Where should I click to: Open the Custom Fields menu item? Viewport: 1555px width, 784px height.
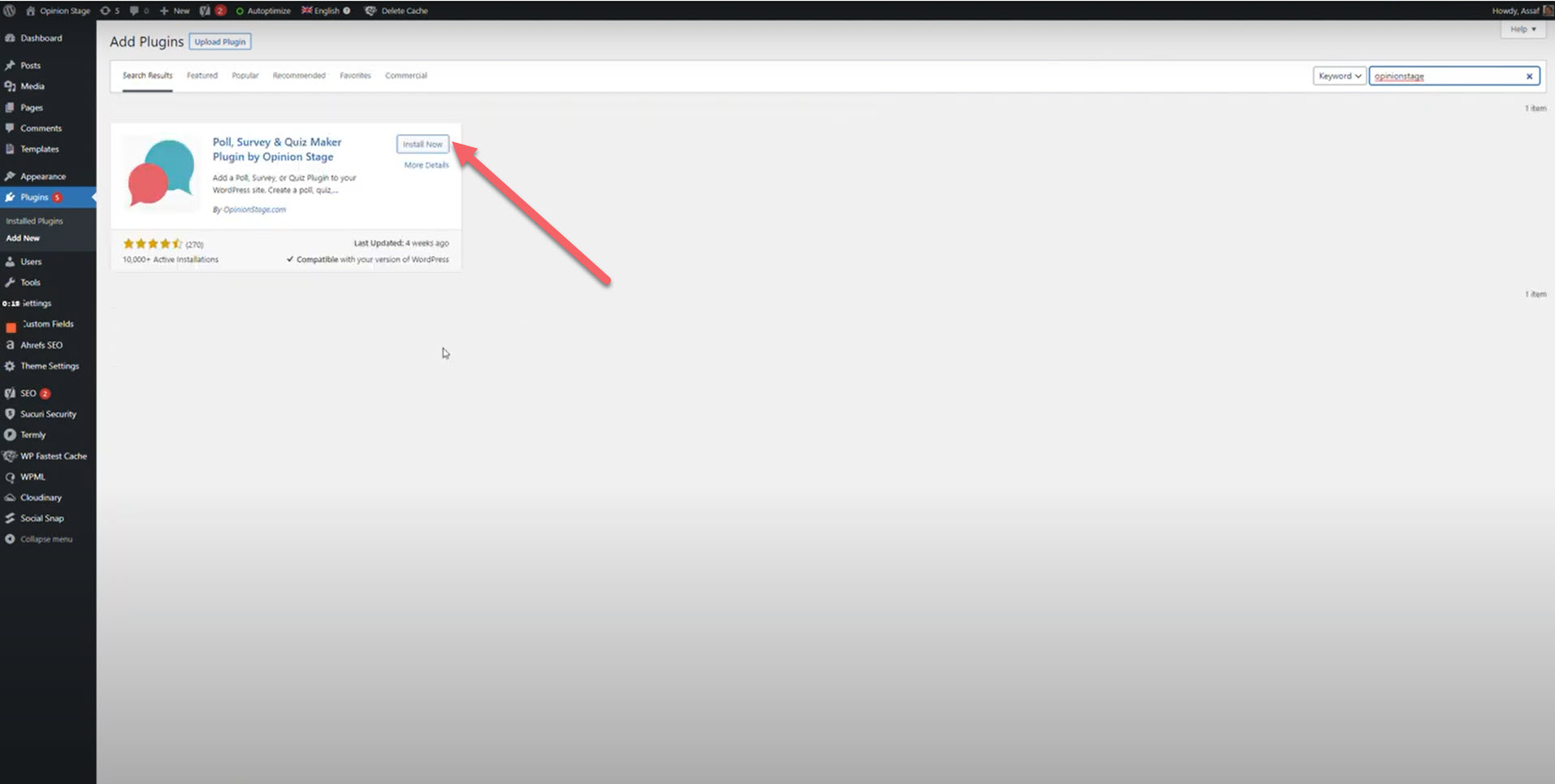pos(48,324)
